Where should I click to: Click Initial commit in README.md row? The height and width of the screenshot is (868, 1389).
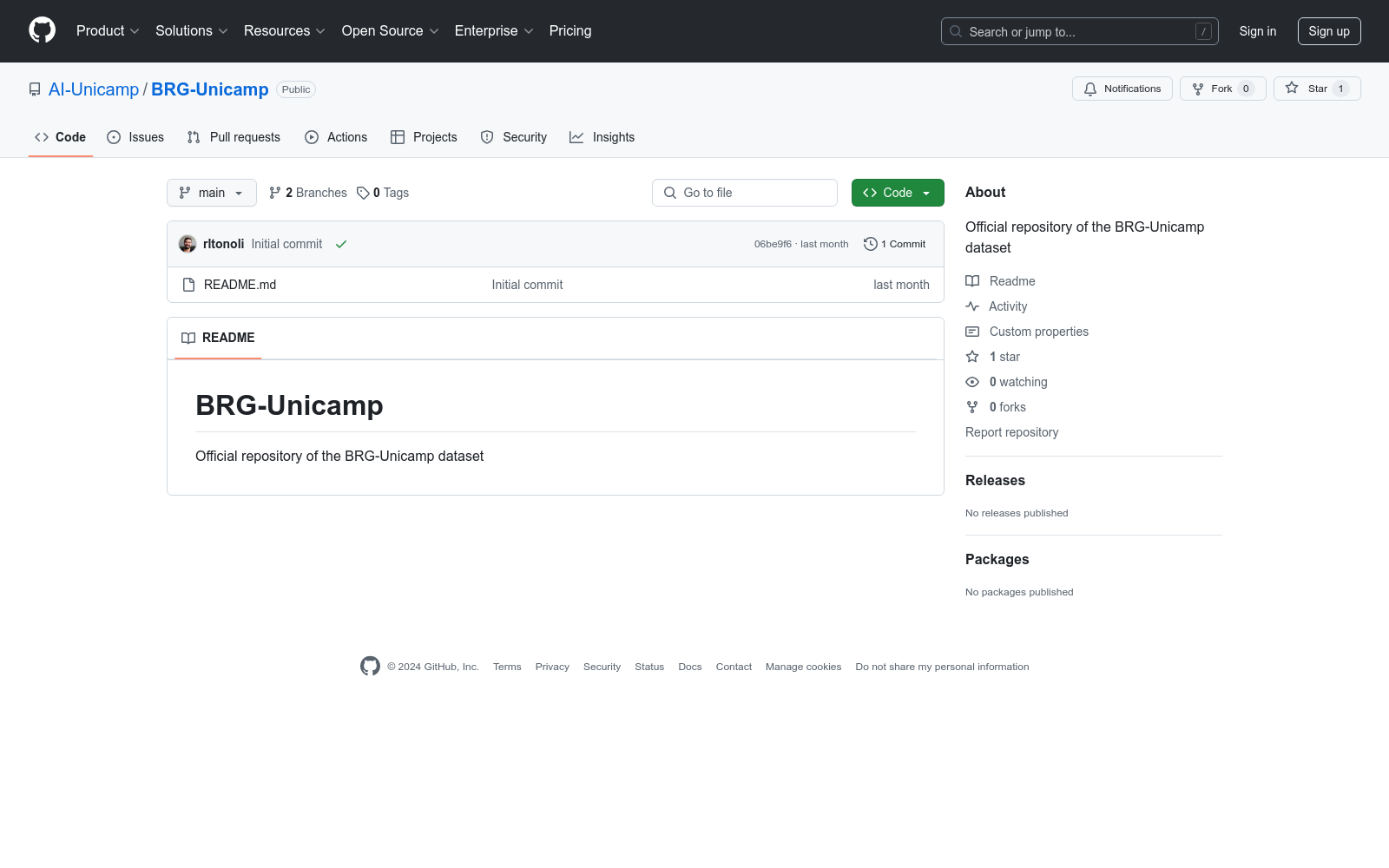pos(527,285)
